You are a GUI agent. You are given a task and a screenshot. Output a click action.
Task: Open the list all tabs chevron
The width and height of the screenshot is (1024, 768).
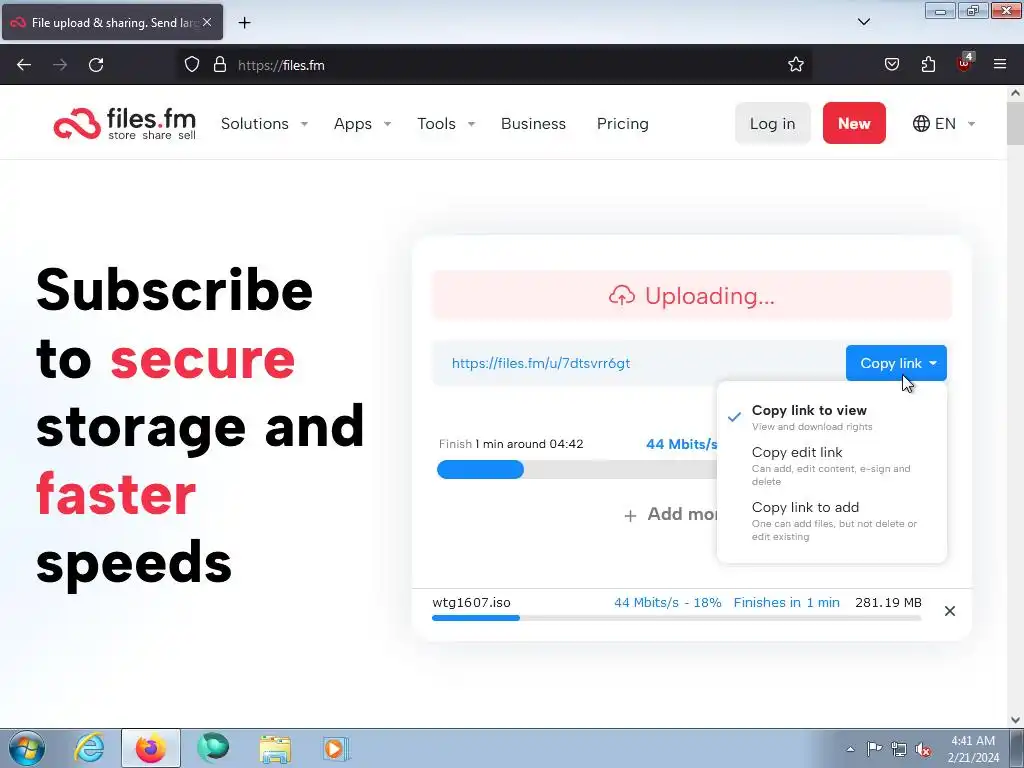click(x=863, y=22)
